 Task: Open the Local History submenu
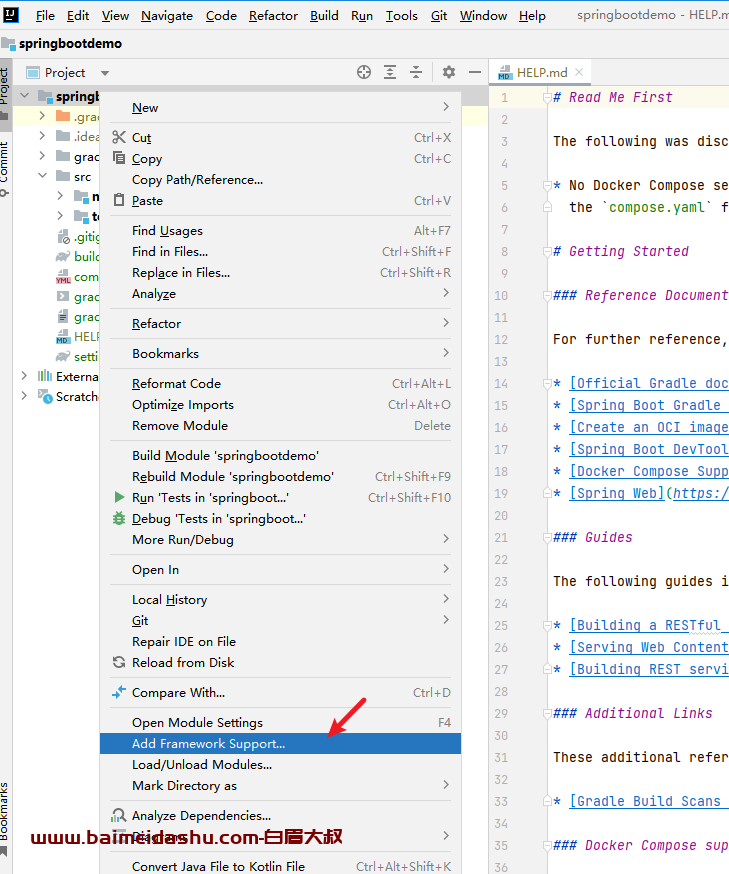point(280,599)
